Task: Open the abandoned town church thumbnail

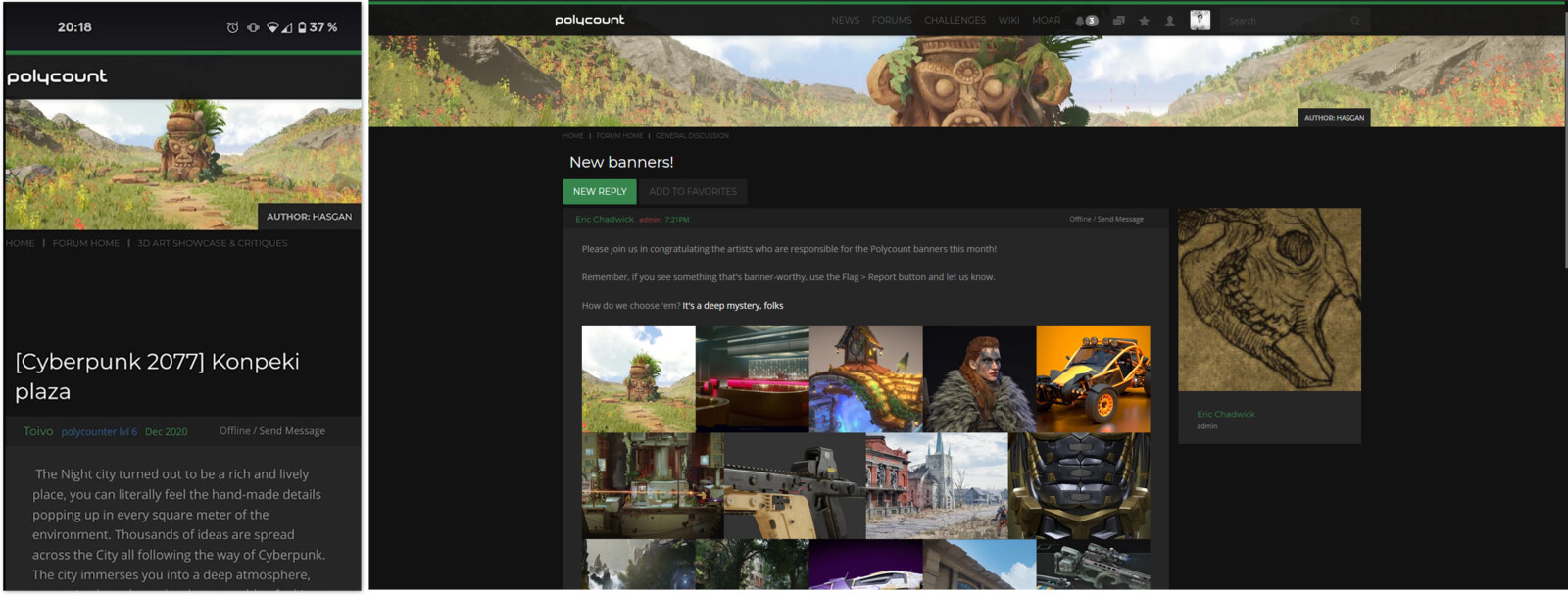Action: coord(937,486)
